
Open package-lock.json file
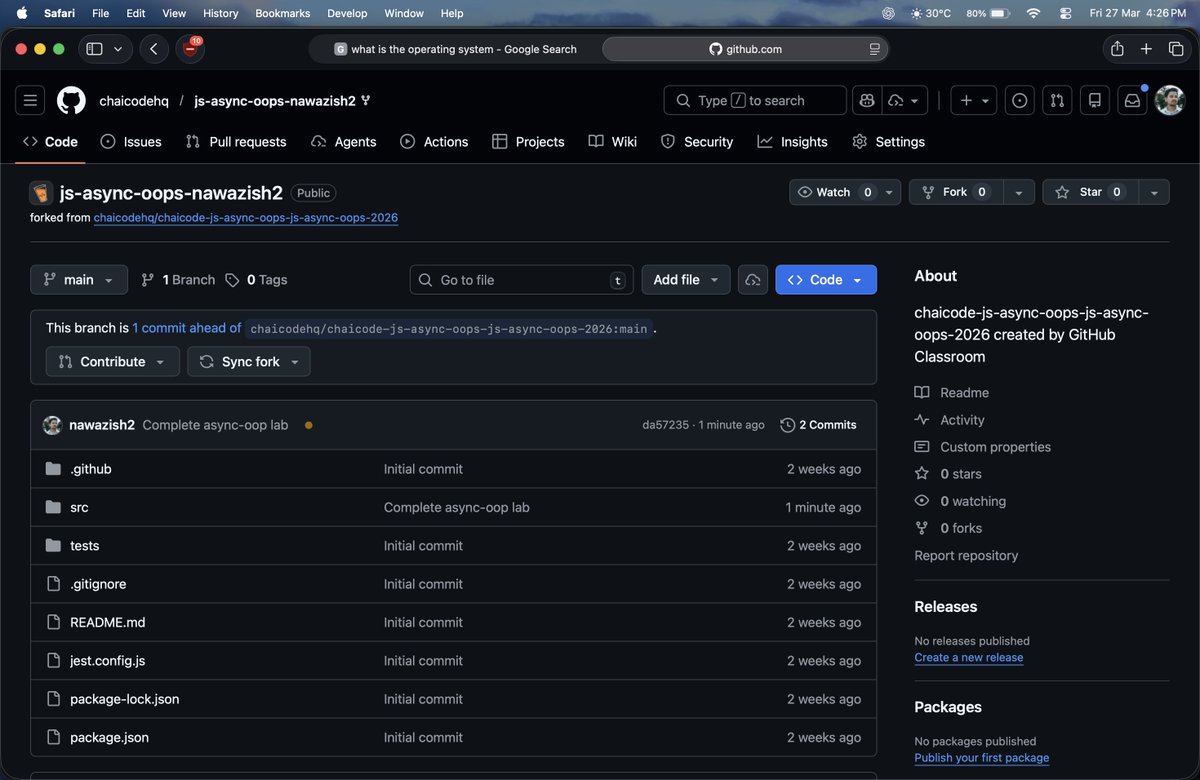(125, 699)
